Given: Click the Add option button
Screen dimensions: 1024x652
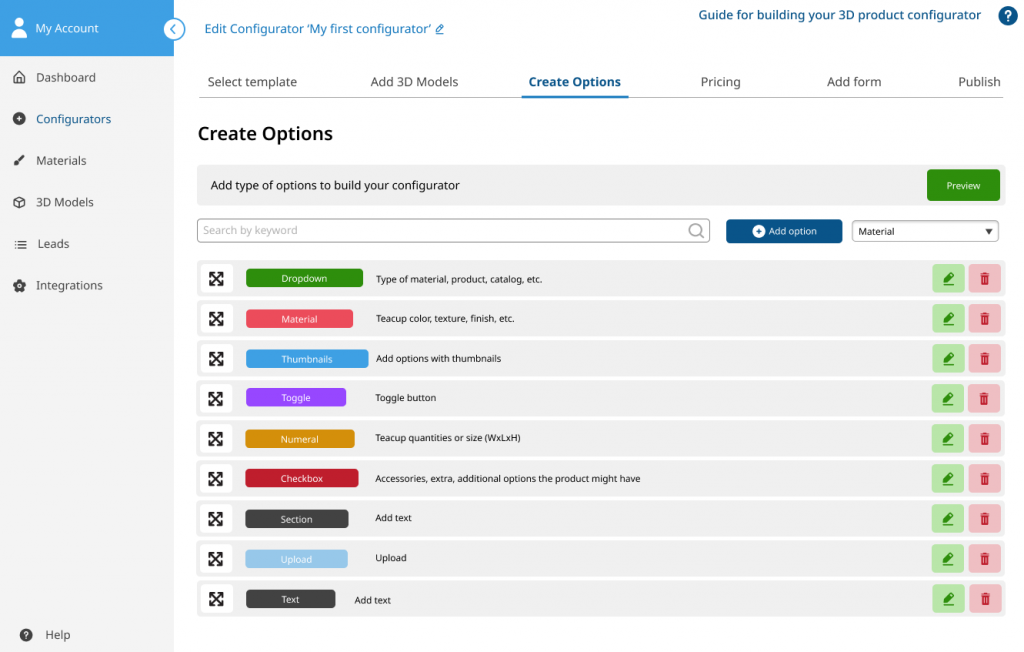Looking at the screenshot, I should tap(784, 231).
